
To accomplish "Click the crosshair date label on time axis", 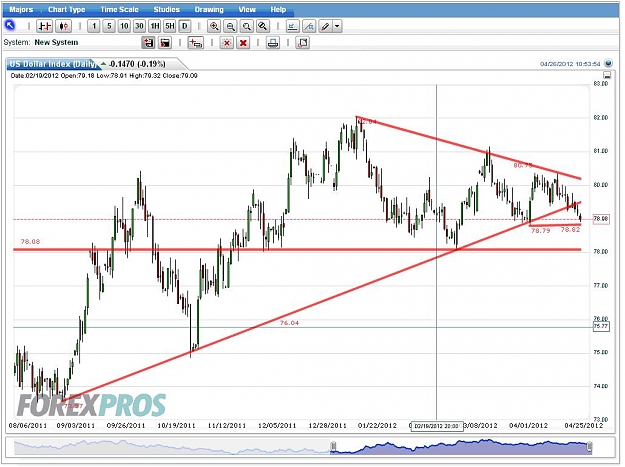I will [436, 426].
